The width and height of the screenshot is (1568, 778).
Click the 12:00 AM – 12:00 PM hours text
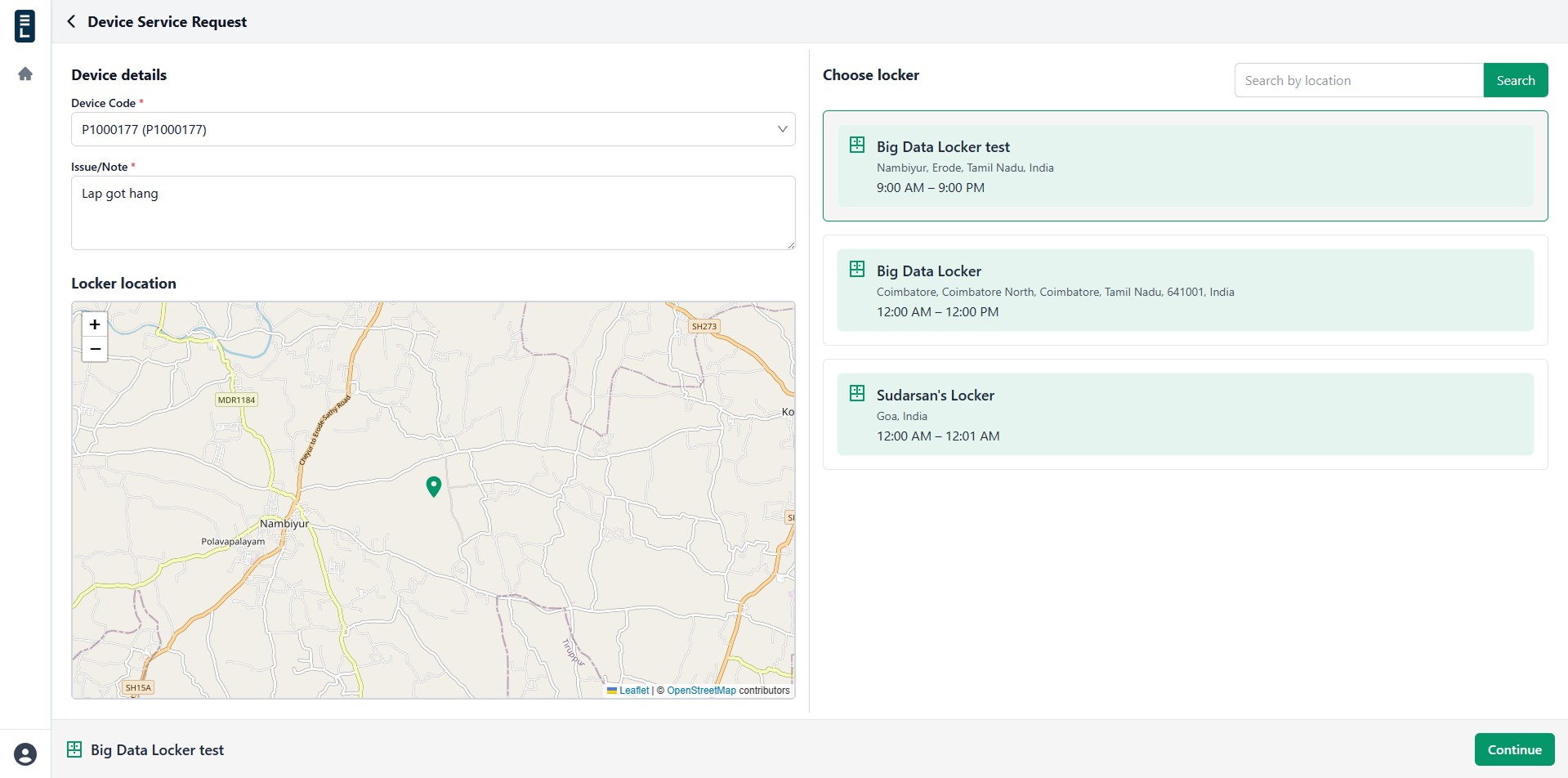(938, 311)
